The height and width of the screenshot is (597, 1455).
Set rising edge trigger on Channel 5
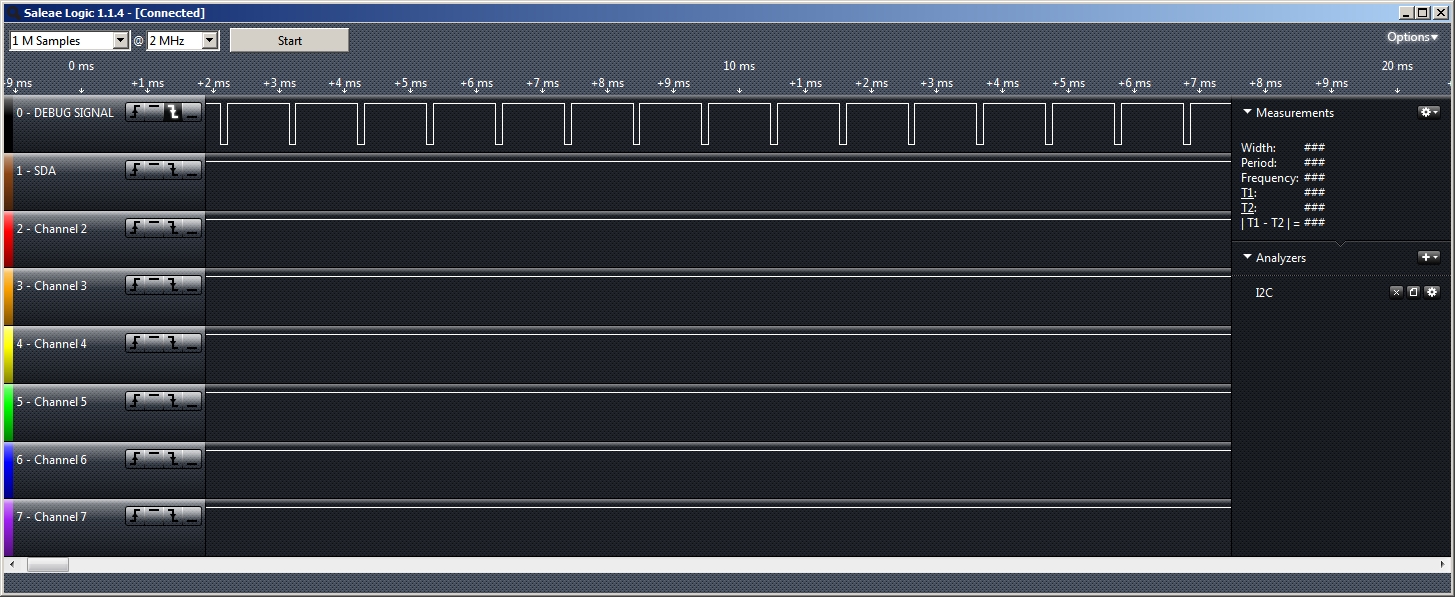click(135, 402)
